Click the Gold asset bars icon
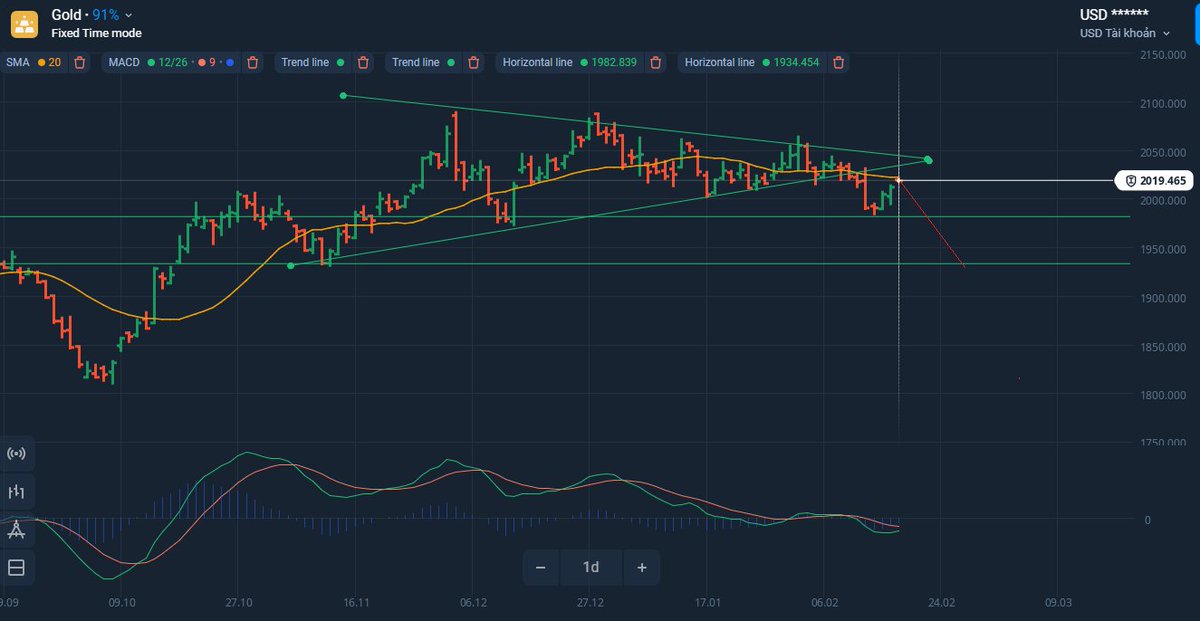 [x=24, y=24]
